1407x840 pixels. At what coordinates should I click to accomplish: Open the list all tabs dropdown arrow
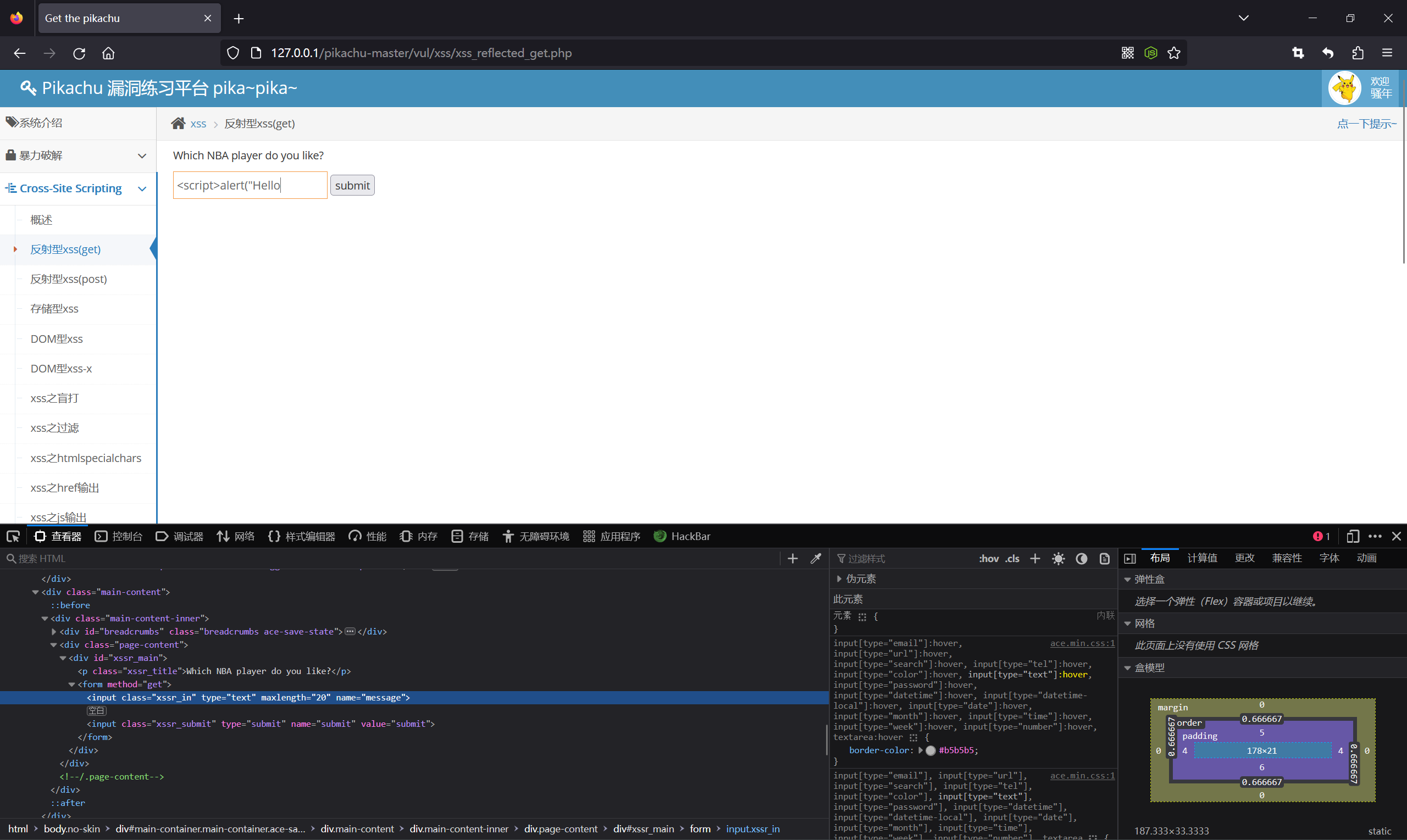1243,18
